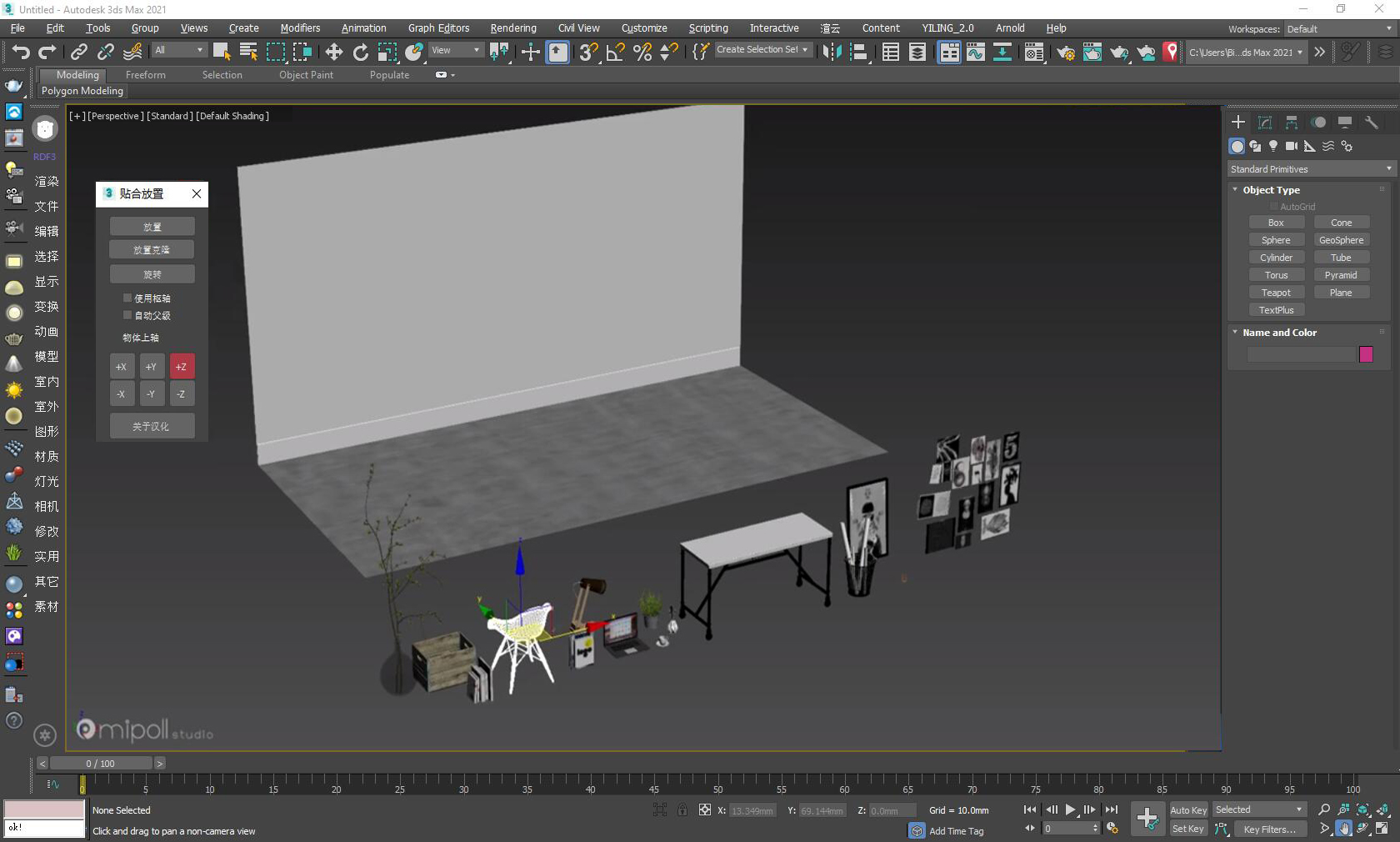Open the Modify panel tab icon
Image resolution: width=1400 pixels, height=842 pixels.
(1264, 123)
